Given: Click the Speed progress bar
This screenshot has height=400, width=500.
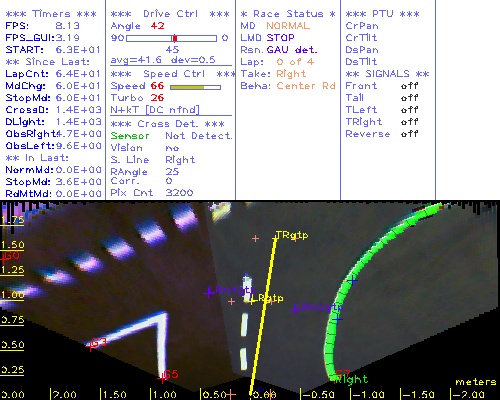Looking at the screenshot, I should (x=195, y=87).
